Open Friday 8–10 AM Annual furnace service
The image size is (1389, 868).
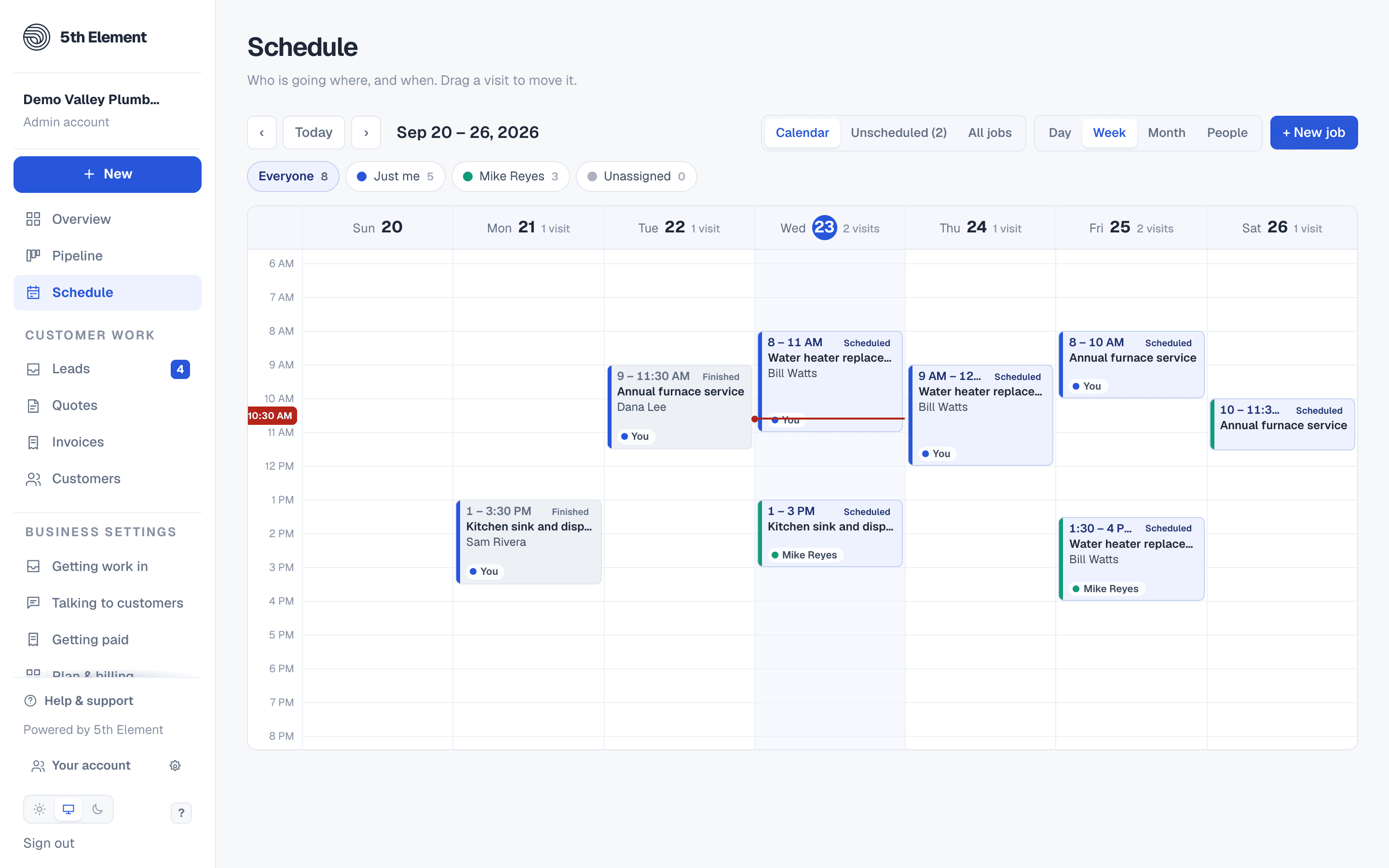pyautogui.click(x=1131, y=365)
